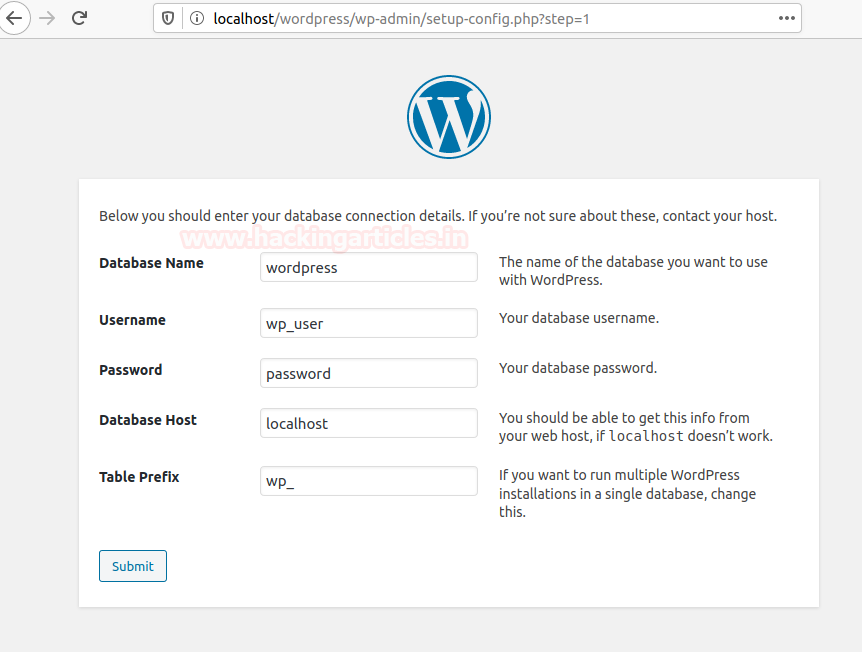Click the browser forward arrow
Screen dimensions: 862x652
point(47,18)
